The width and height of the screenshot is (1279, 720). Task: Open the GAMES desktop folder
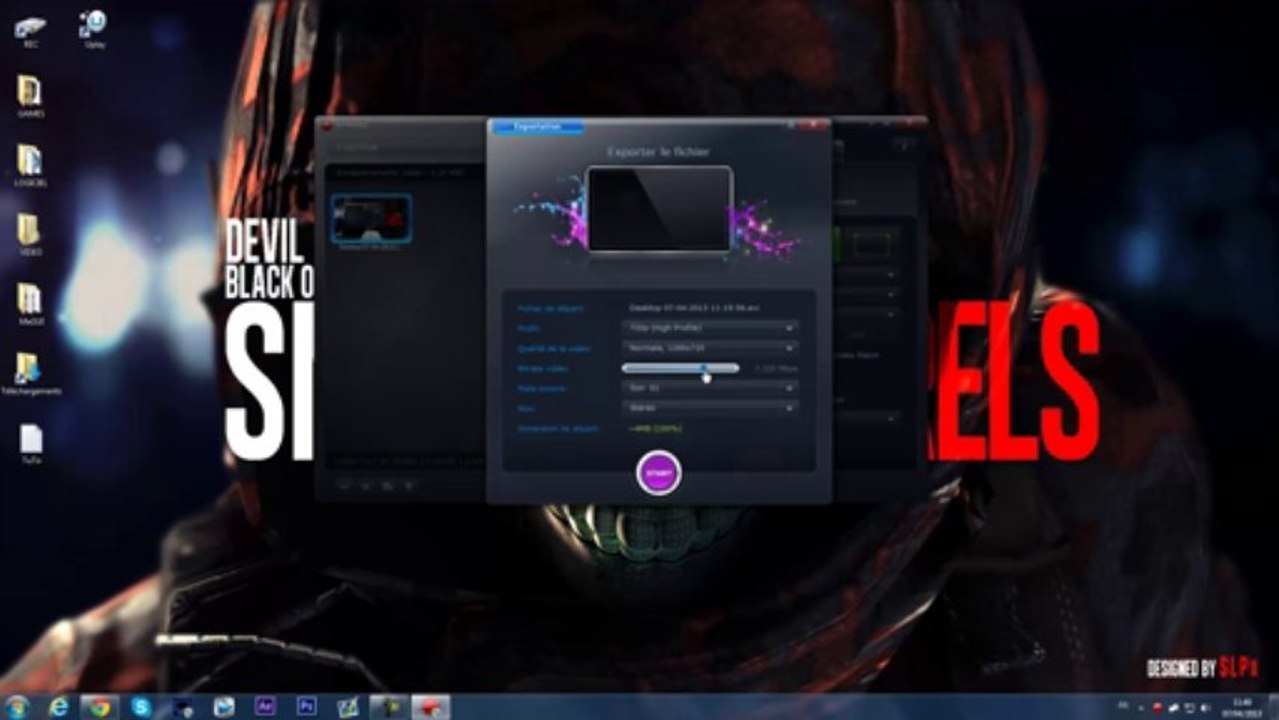[30, 97]
